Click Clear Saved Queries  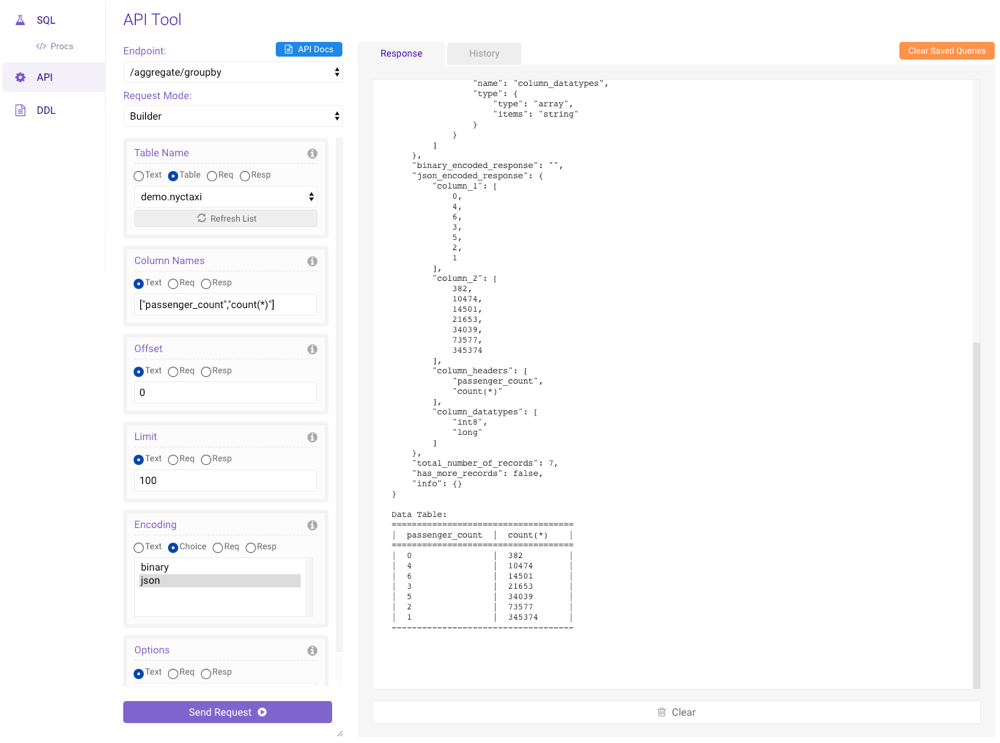click(946, 49)
